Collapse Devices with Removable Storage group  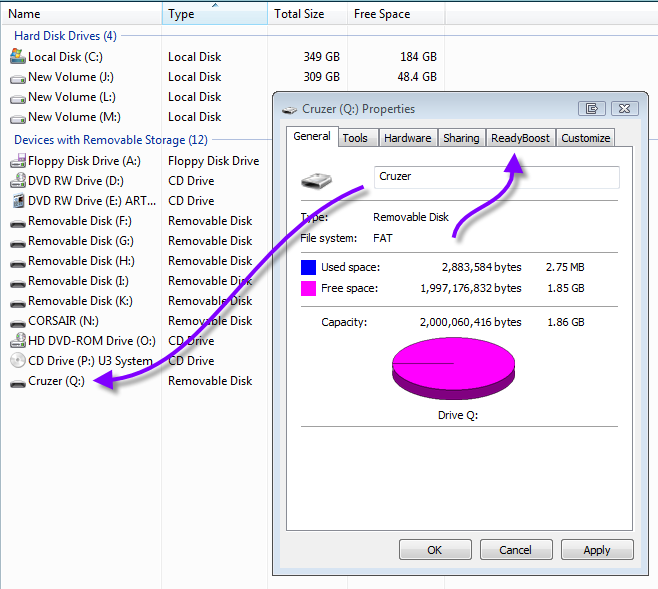pos(110,140)
